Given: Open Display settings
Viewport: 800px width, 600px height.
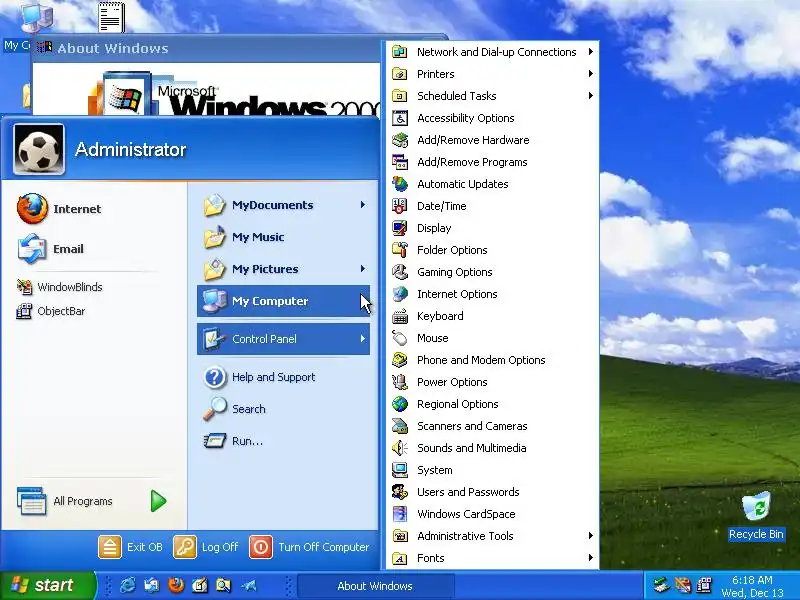Looking at the screenshot, I should 492,228.
